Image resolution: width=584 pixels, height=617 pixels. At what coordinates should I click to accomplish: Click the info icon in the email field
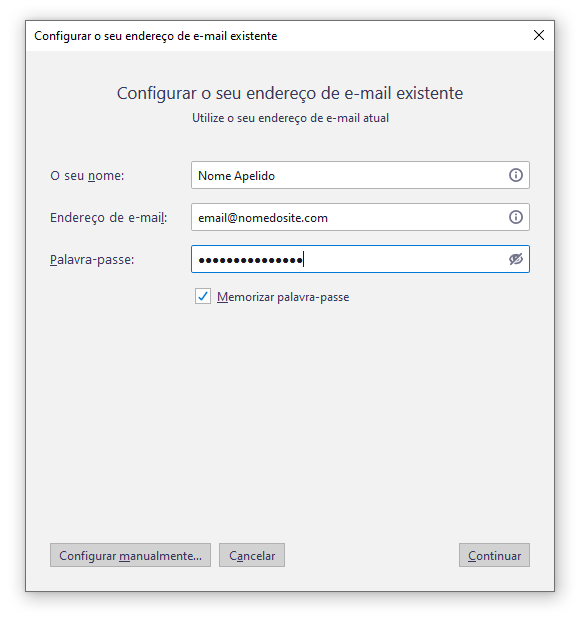click(x=516, y=217)
